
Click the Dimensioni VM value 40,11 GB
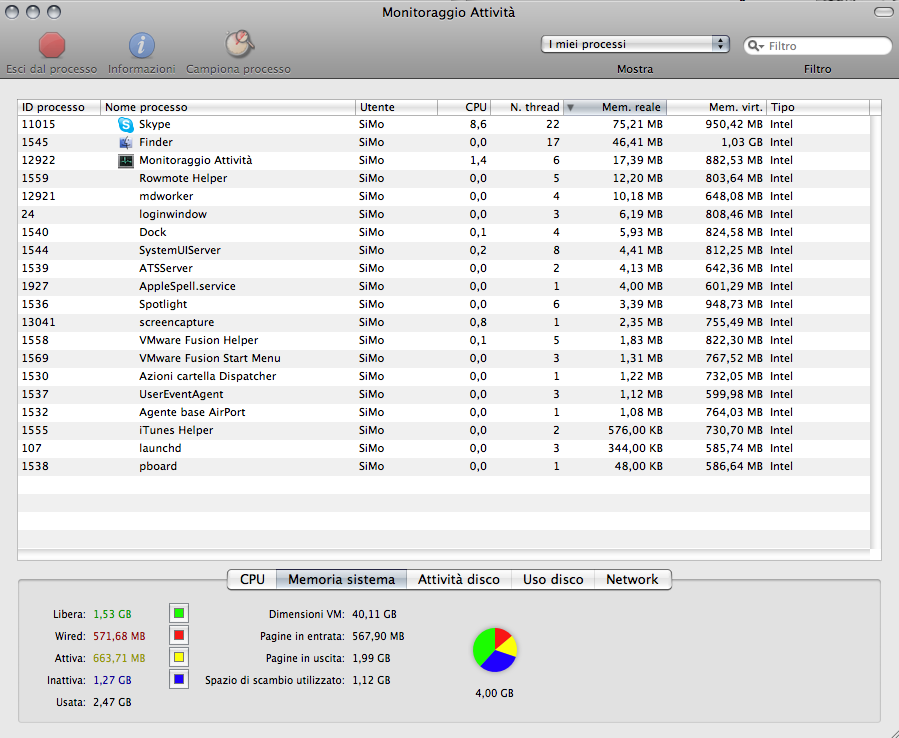pos(374,614)
